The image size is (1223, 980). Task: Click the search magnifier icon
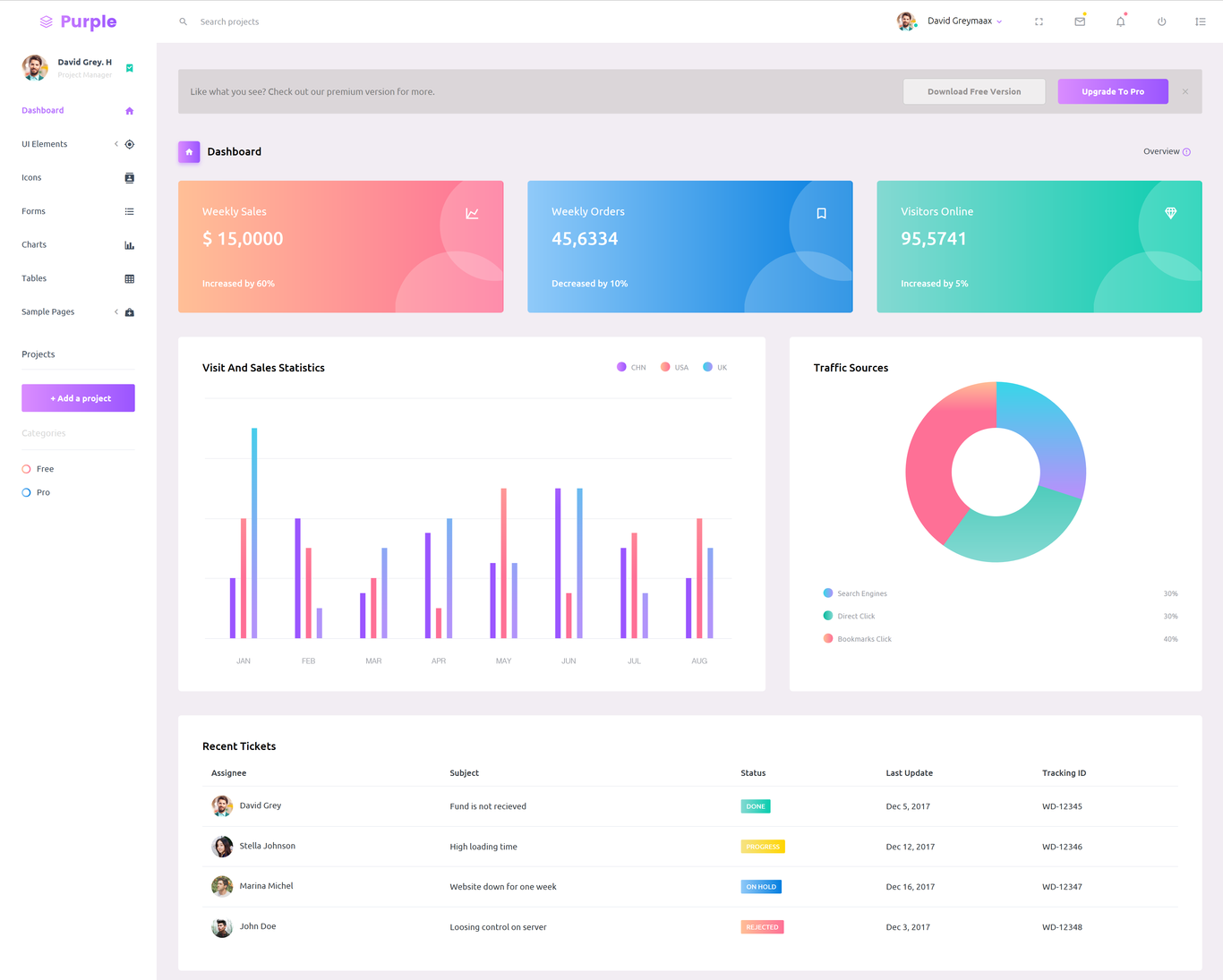183,21
